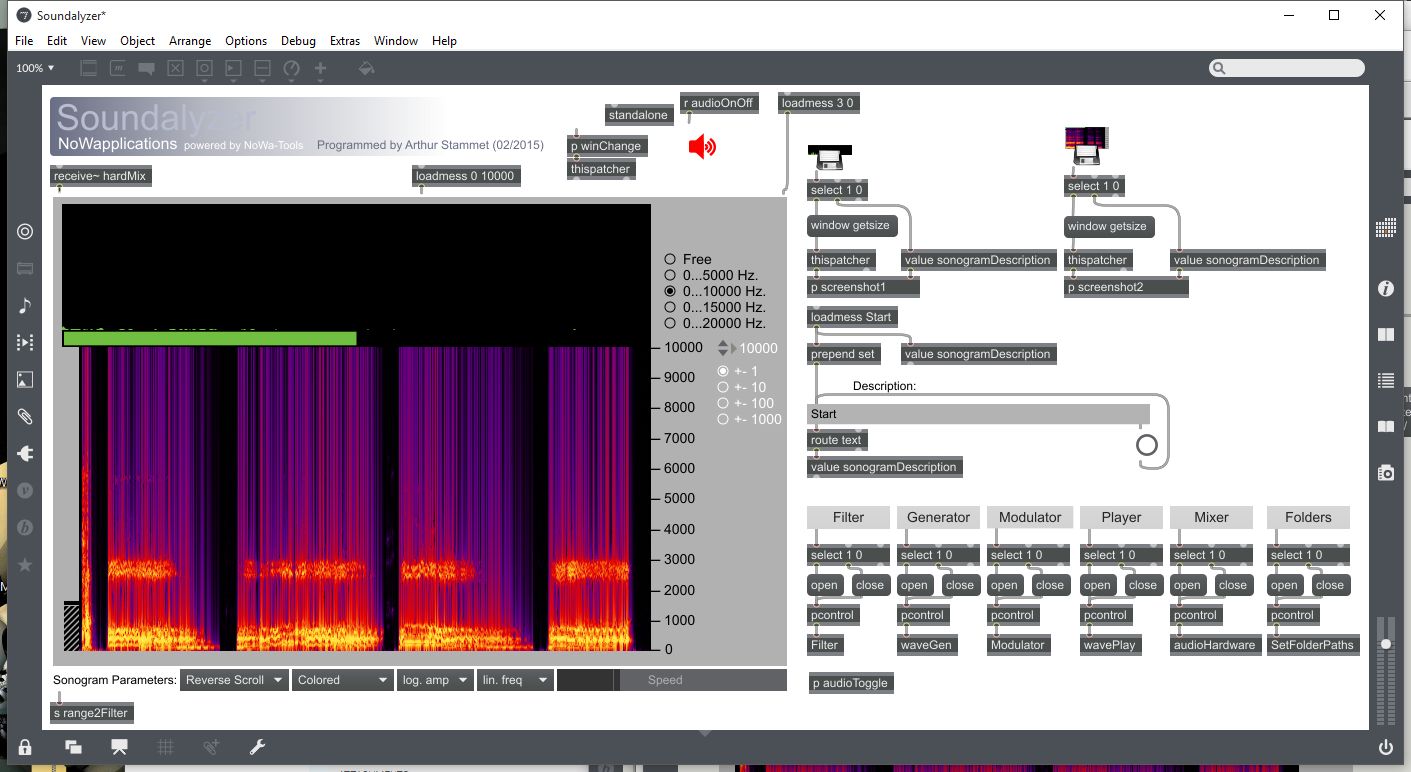Screen dimensions: 1411x772
Task: Click the red speaker audio icon
Action: pyautogui.click(x=703, y=148)
